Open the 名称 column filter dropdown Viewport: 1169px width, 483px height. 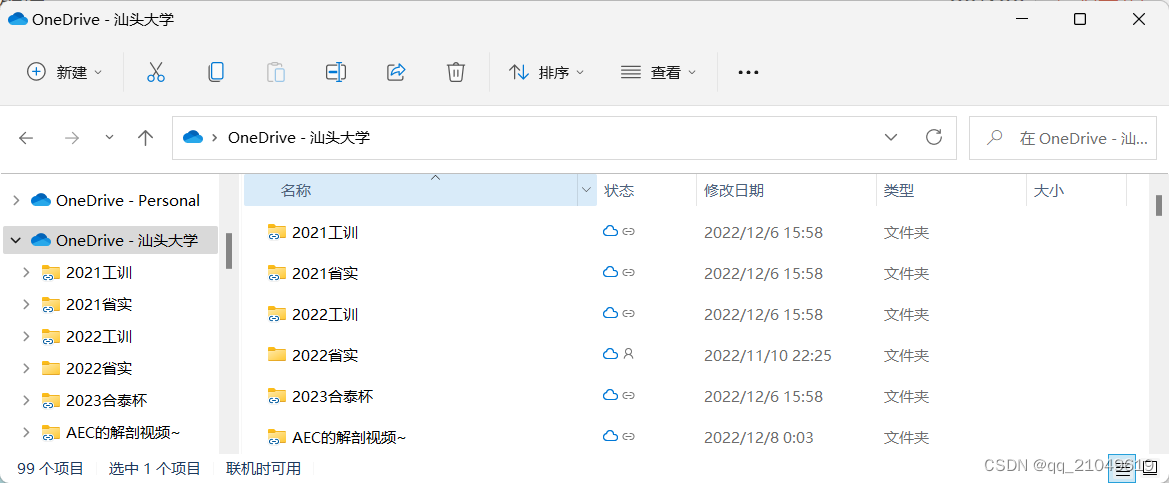click(x=587, y=190)
